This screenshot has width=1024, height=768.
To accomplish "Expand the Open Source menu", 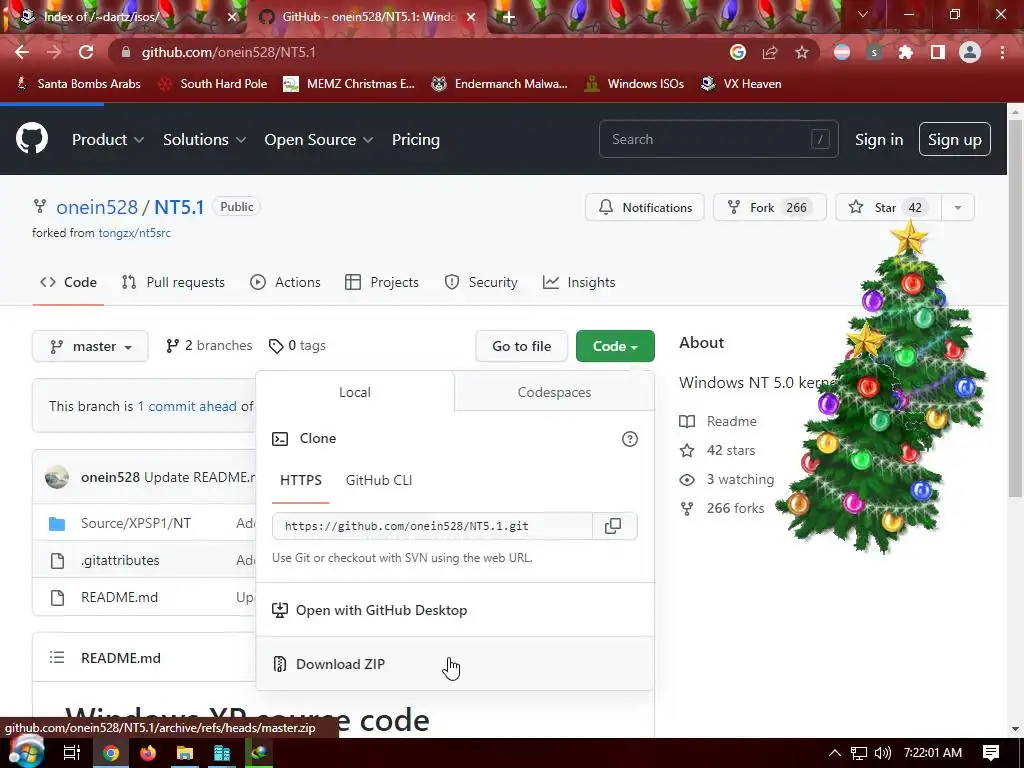I will coord(319,140).
